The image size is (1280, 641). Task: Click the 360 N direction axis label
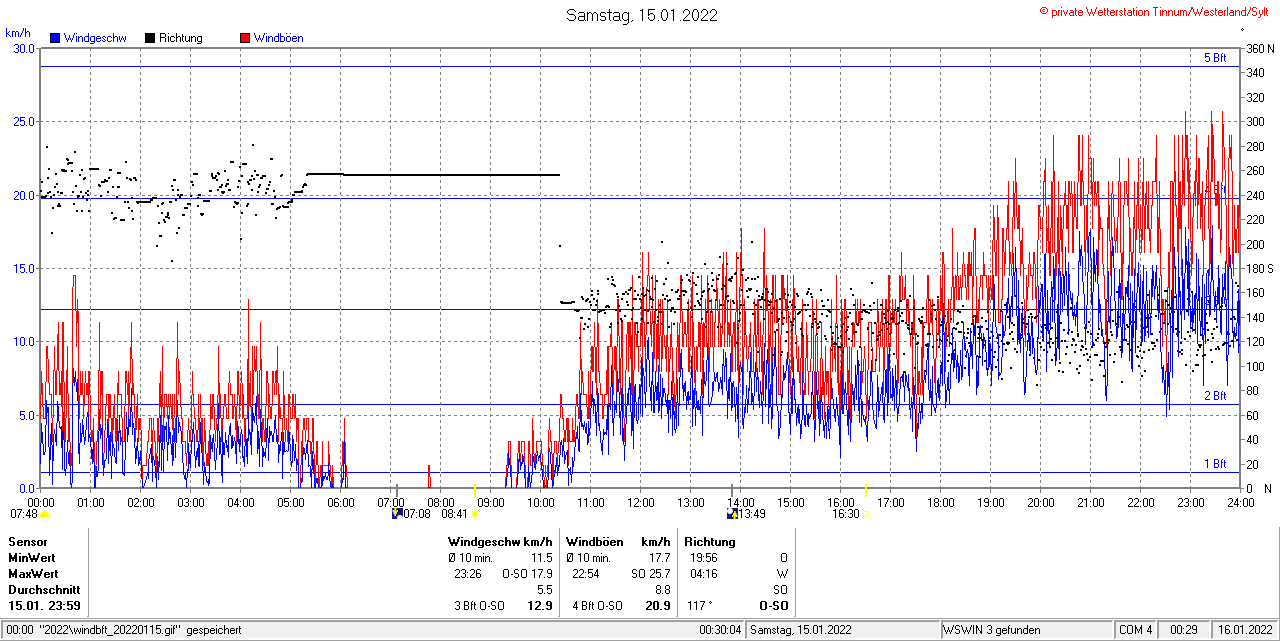point(1259,48)
